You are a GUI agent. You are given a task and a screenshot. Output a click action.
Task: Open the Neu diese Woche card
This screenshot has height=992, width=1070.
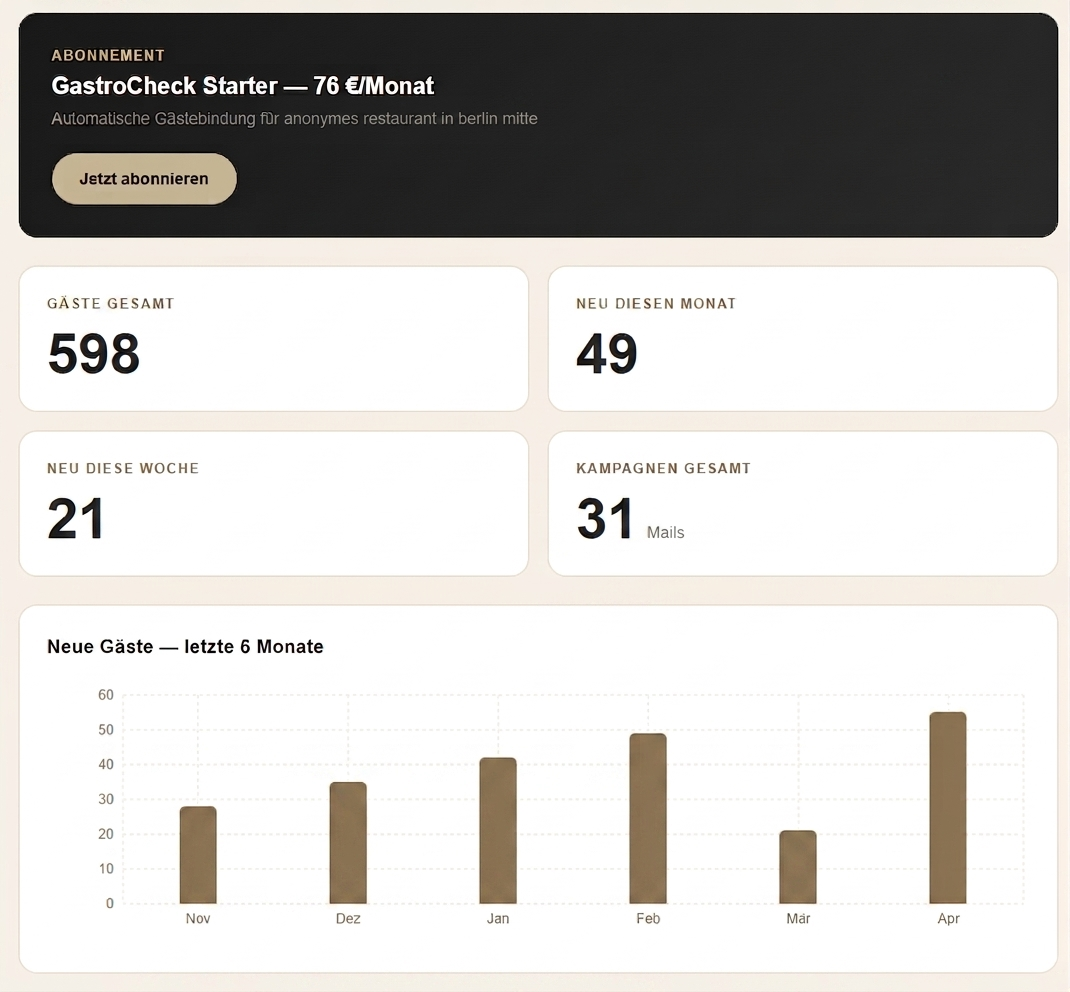[274, 504]
